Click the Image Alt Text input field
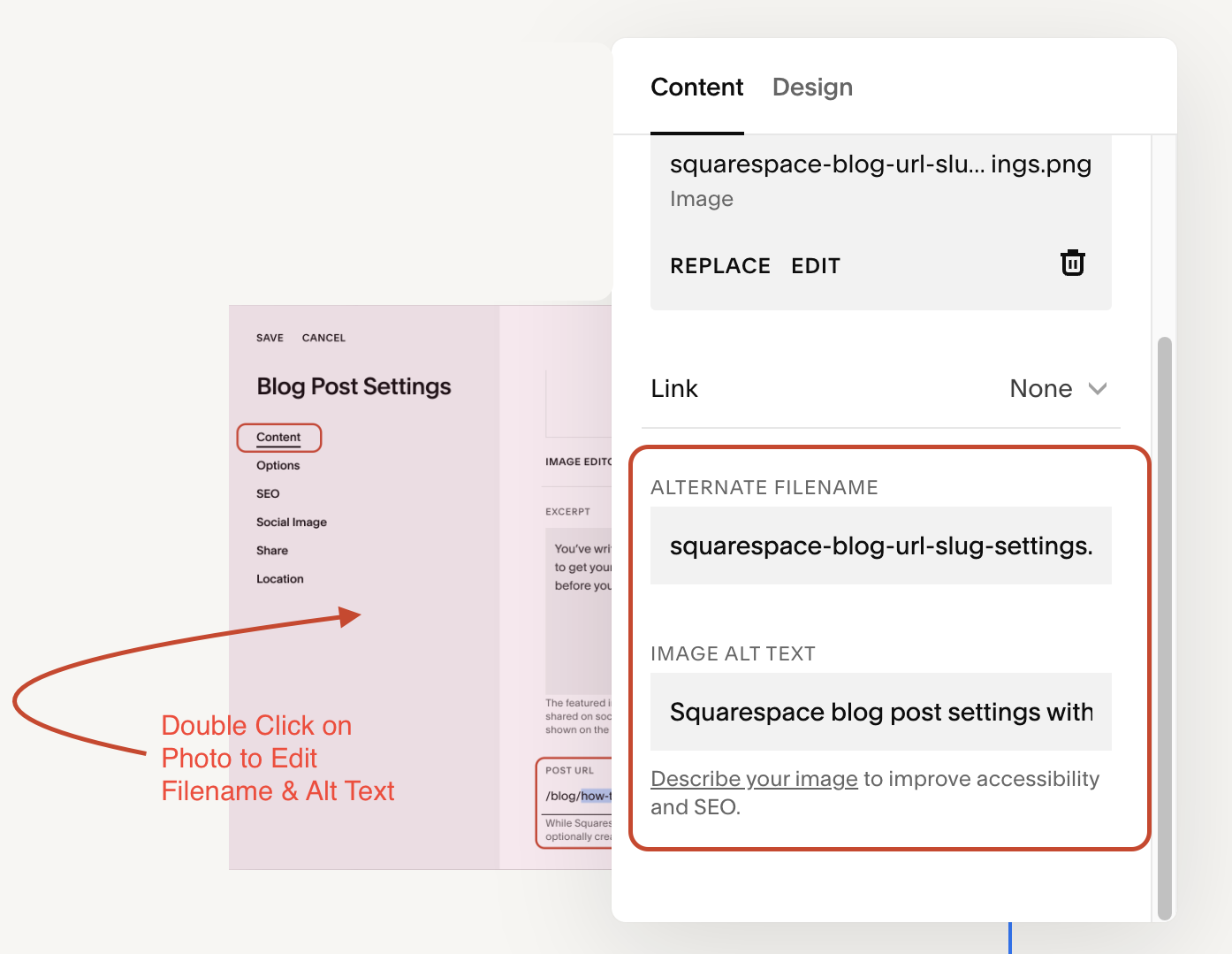 (881, 712)
